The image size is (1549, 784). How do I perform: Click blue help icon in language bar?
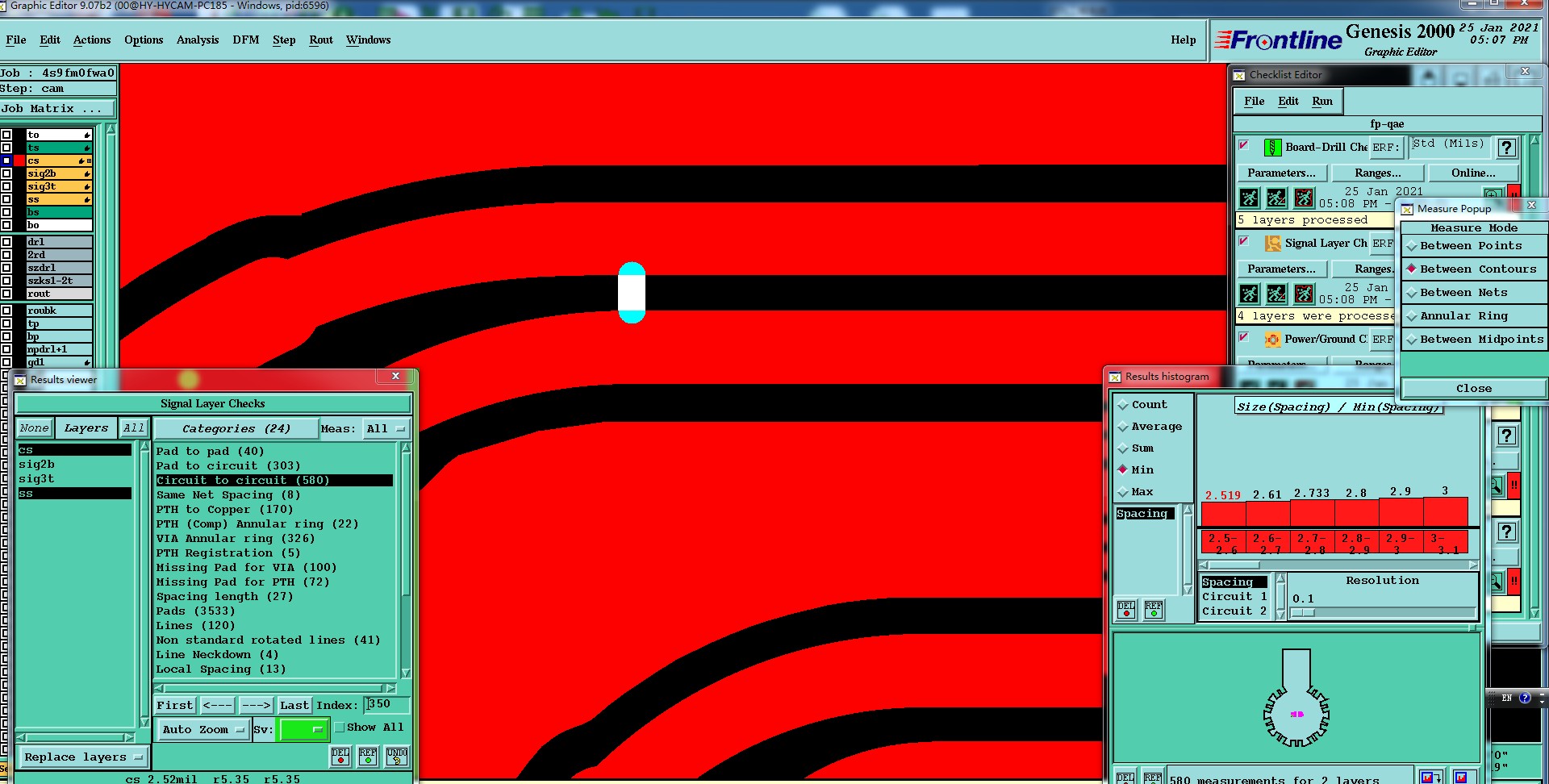[x=1525, y=698]
